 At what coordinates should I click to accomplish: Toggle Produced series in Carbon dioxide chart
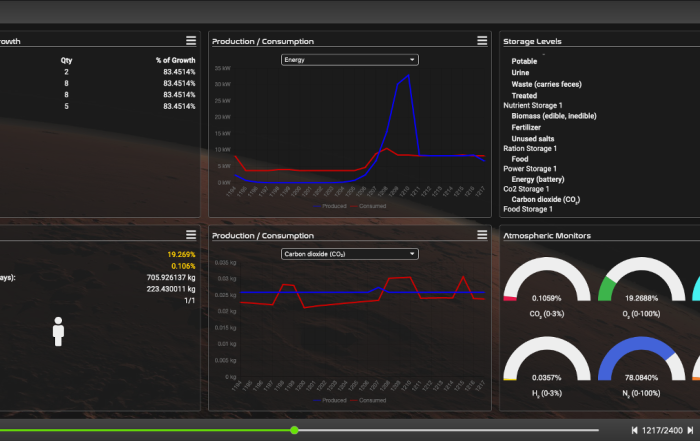click(x=331, y=400)
